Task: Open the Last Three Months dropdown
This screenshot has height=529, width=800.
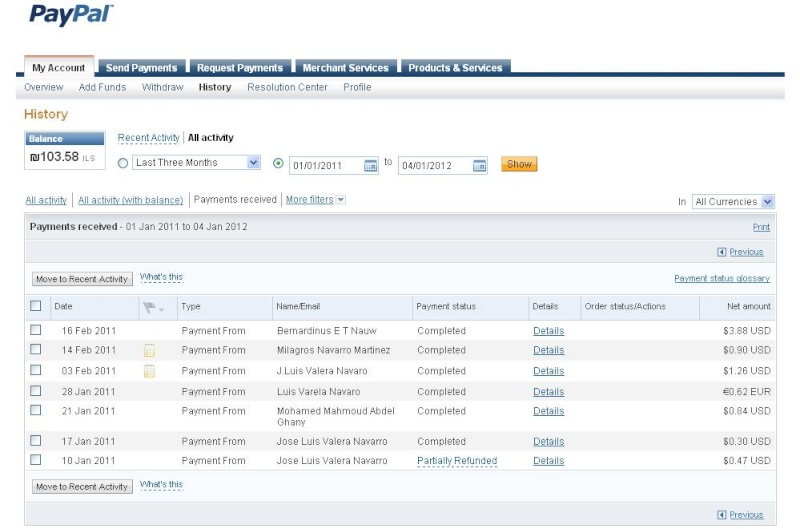Action: 196,162
